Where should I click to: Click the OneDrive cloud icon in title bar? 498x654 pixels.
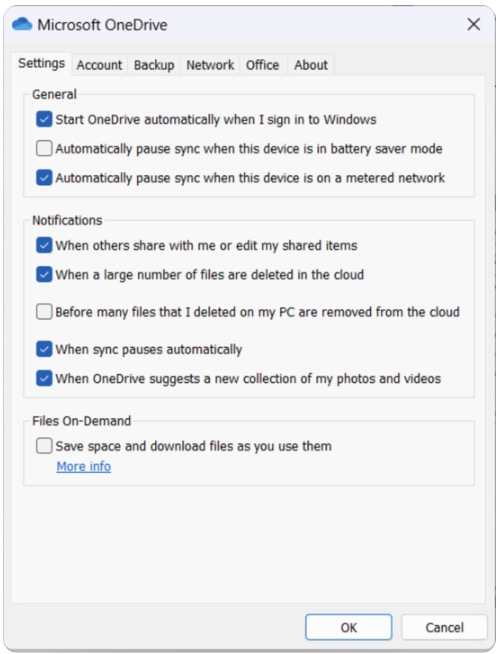[22, 24]
